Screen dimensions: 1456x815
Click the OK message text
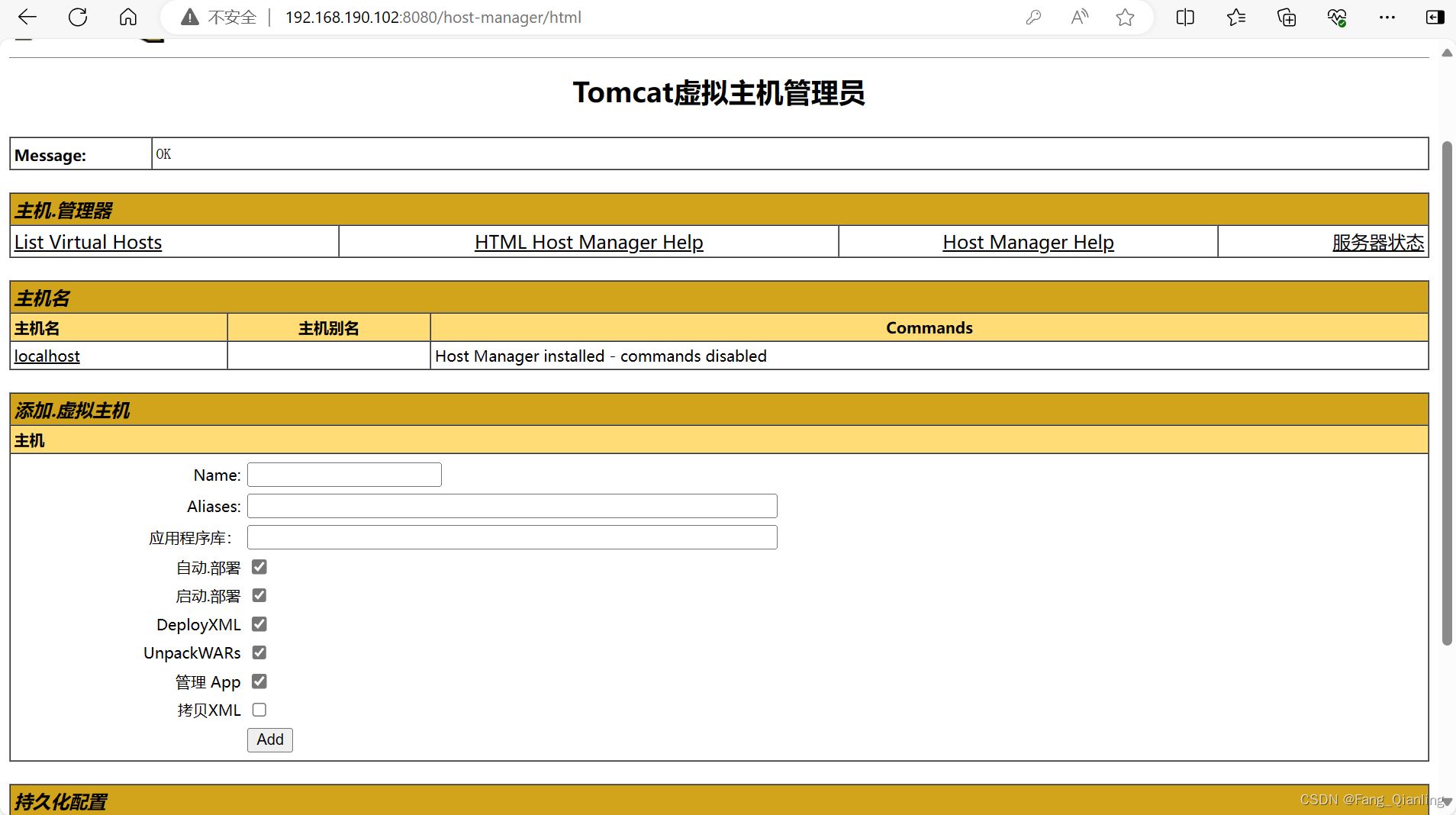(163, 154)
